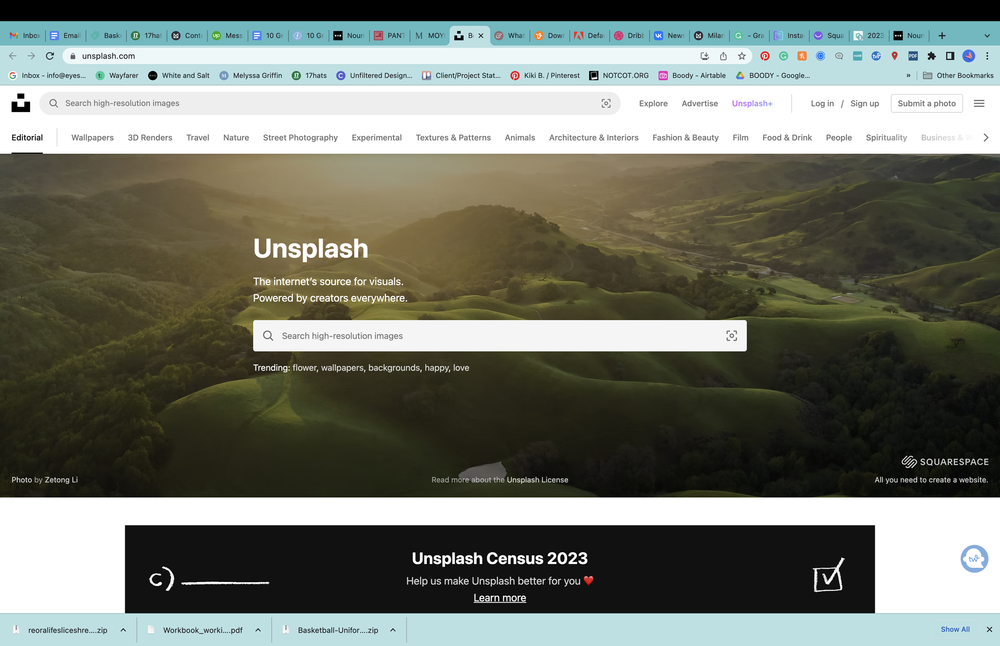This screenshot has height=646, width=1000.
Task: Open the Pinterest extension icon
Action: pyautogui.click(x=765, y=56)
